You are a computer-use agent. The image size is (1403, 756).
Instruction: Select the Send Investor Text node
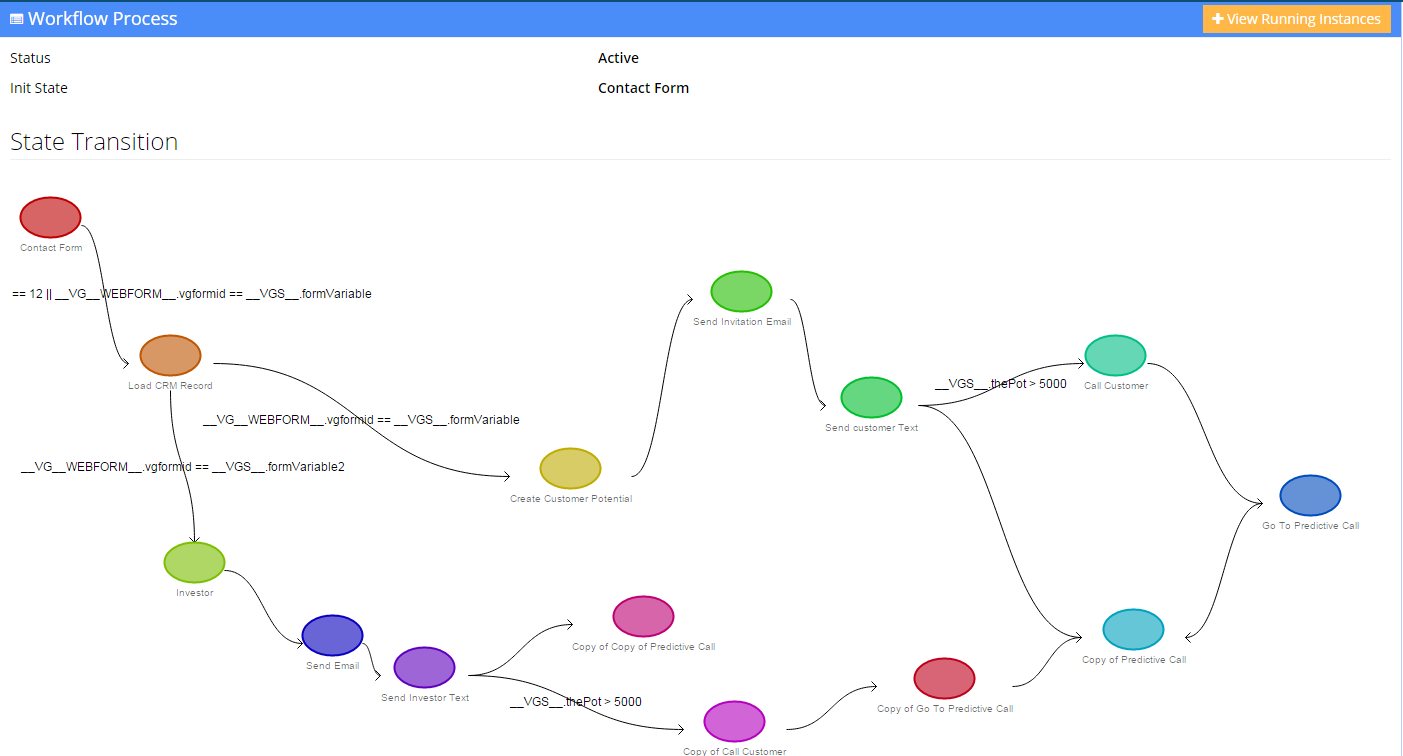pos(424,666)
